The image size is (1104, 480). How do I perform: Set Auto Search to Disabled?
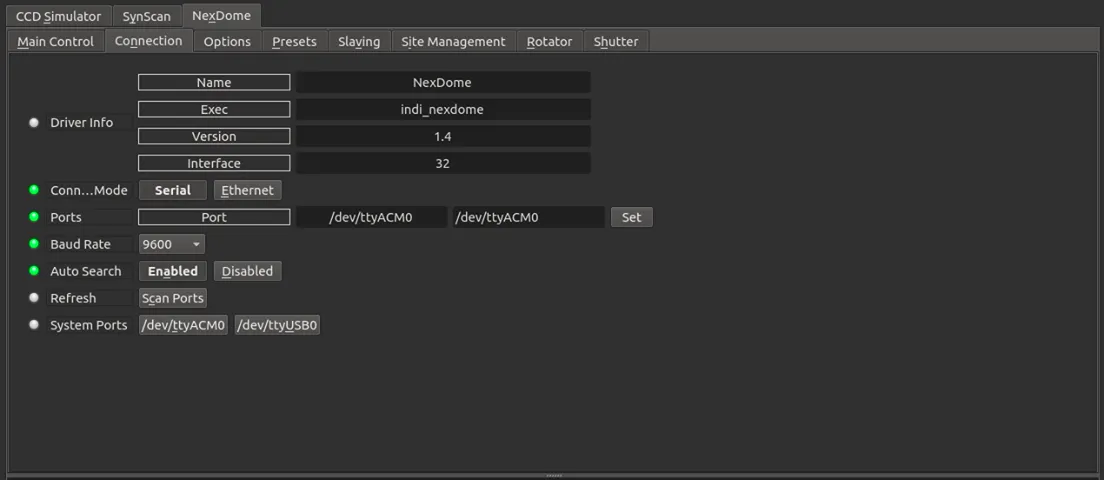[x=248, y=271]
